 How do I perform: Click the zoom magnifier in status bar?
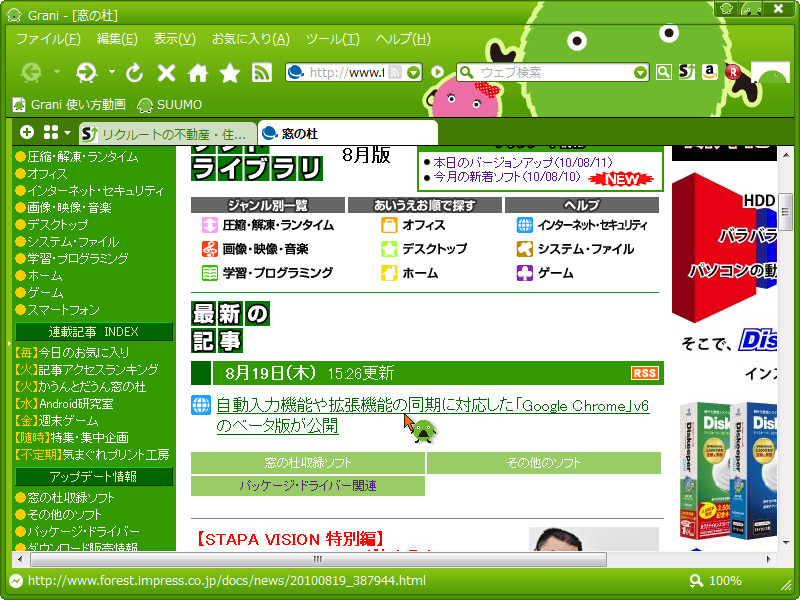point(696,581)
